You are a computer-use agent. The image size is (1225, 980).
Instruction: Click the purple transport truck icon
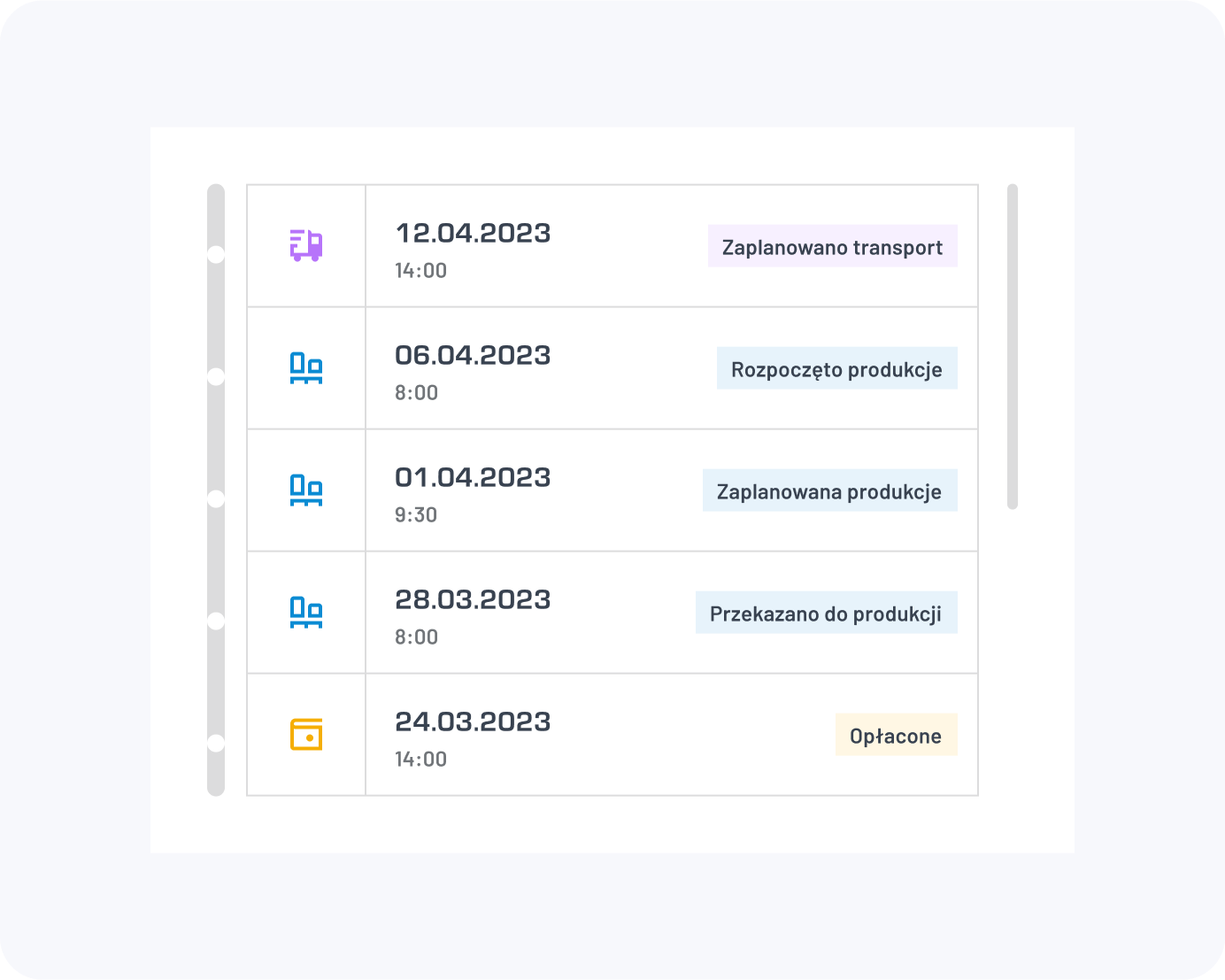pyautogui.click(x=306, y=245)
